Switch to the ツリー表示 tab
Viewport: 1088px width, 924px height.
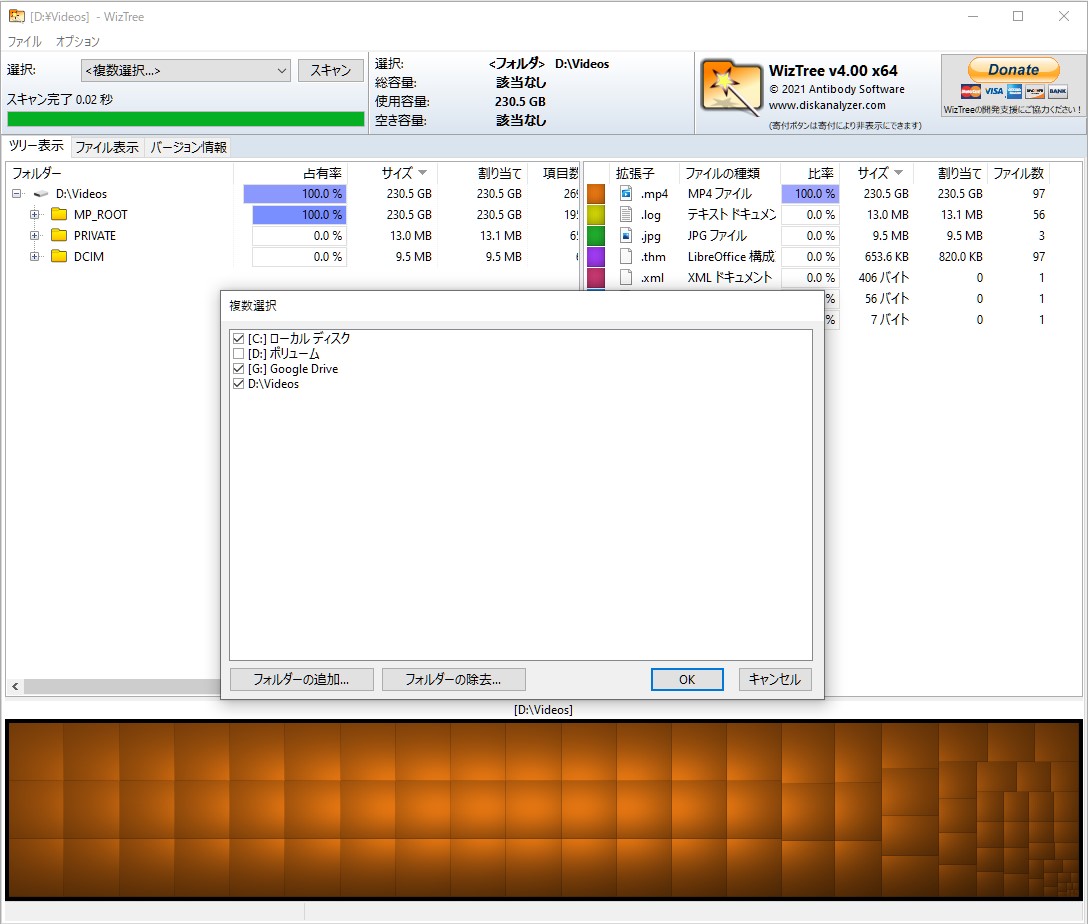[36, 146]
